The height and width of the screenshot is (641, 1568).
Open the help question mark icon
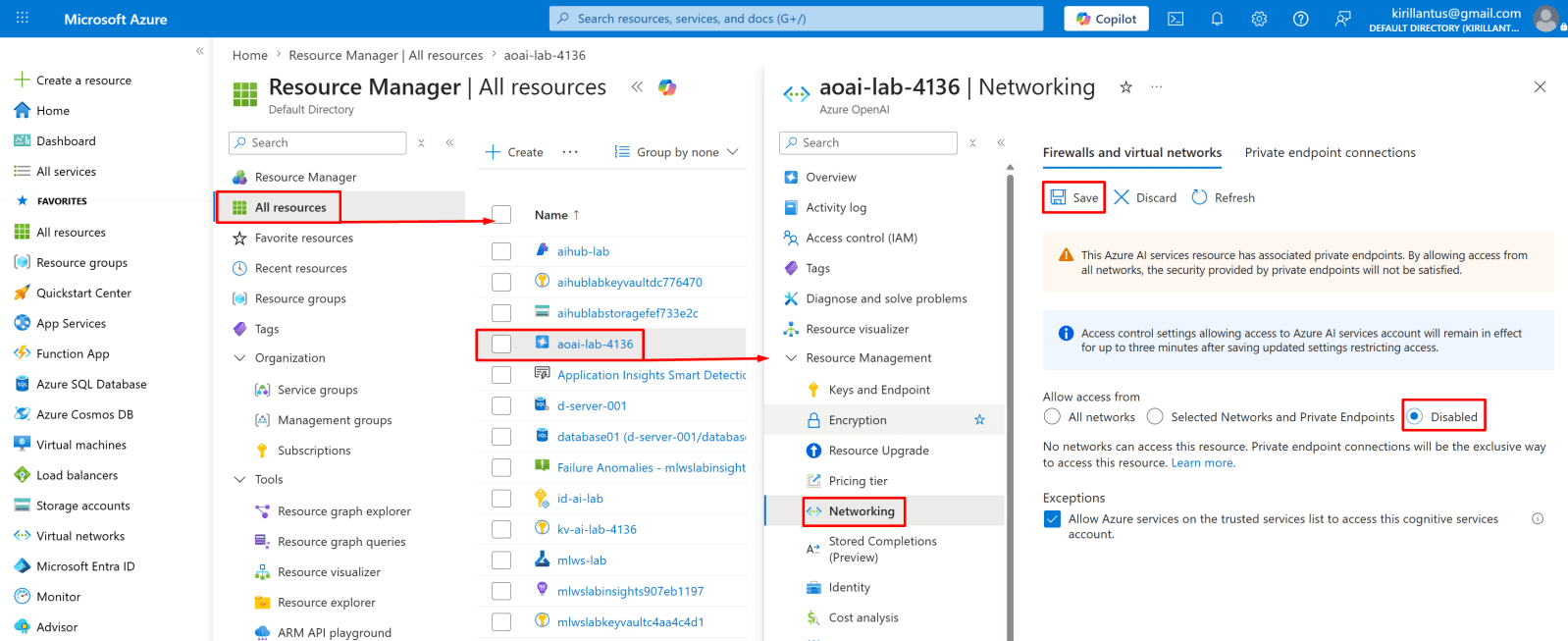[x=1301, y=19]
